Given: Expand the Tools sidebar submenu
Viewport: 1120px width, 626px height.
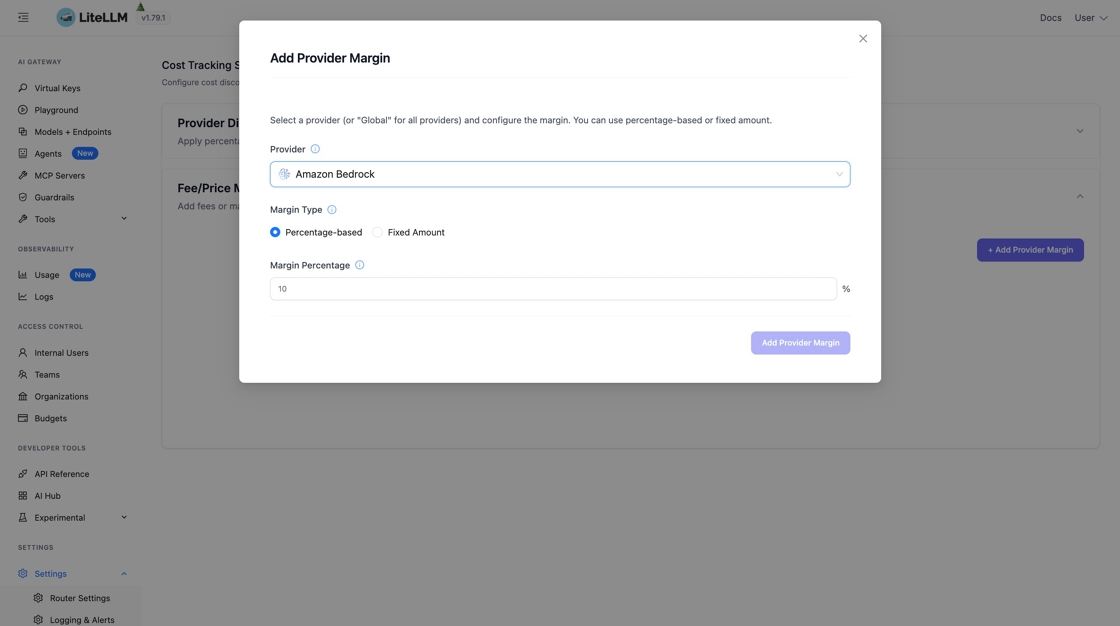Looking at the screenshot, I should pyautogui.click(x=124, y=219).
